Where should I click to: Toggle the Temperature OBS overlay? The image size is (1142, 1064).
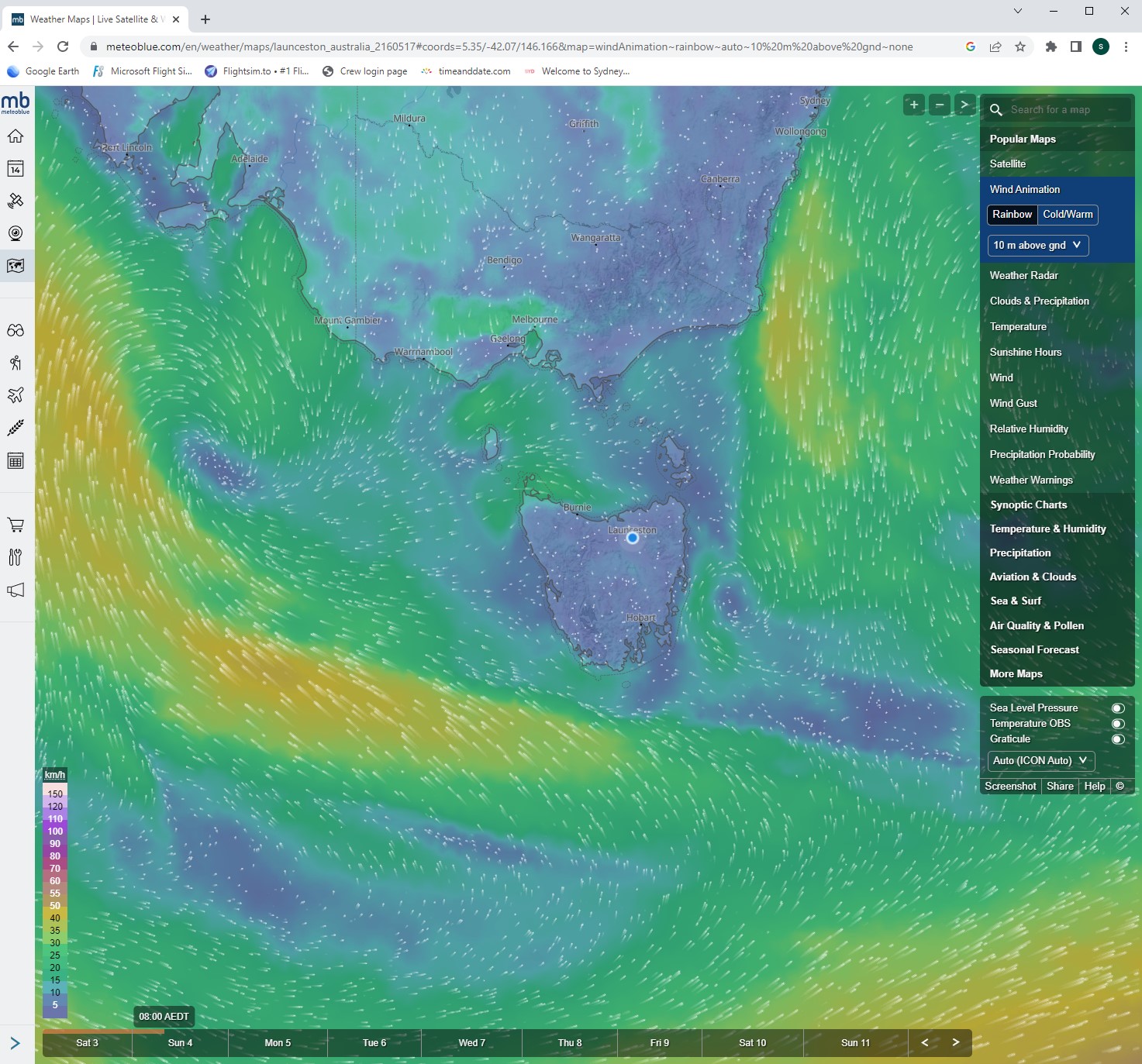(x=1117, y=723)
